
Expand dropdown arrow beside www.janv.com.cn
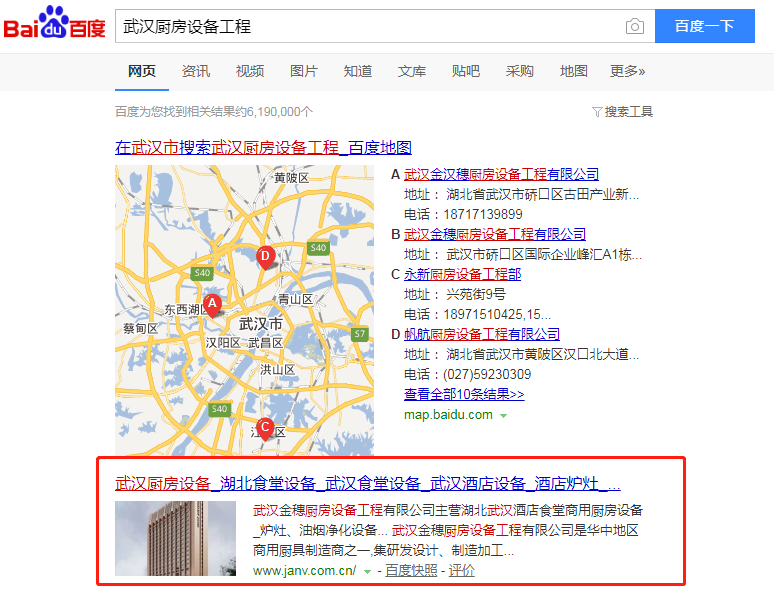(x=367, y=572)
